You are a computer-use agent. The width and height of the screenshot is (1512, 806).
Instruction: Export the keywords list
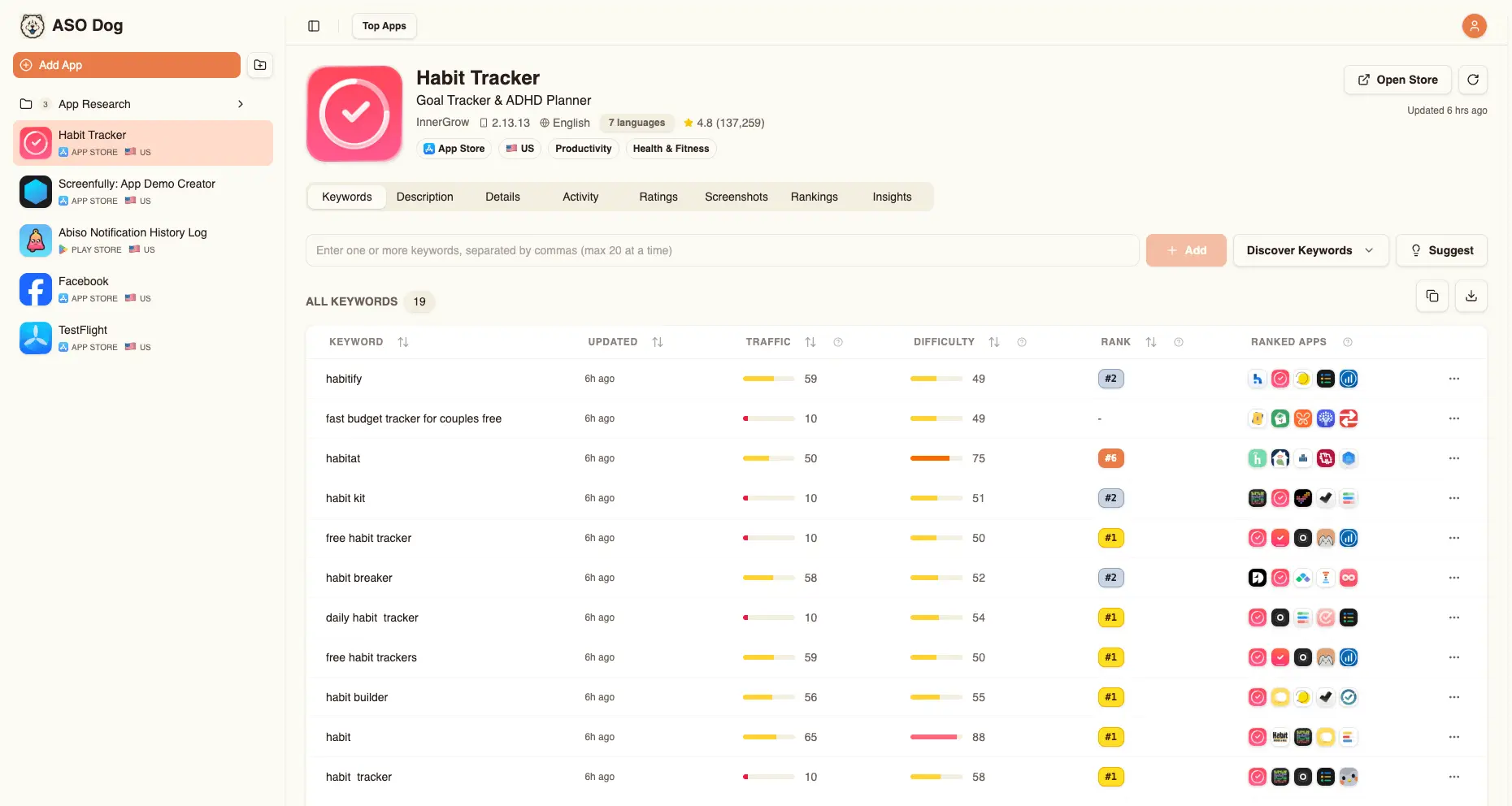coord(1471,296)
